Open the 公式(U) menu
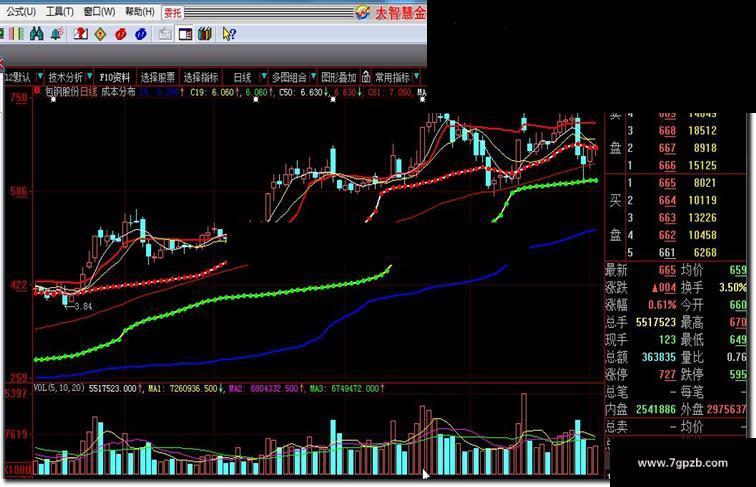Screen dimensions: 756x487 20,12
